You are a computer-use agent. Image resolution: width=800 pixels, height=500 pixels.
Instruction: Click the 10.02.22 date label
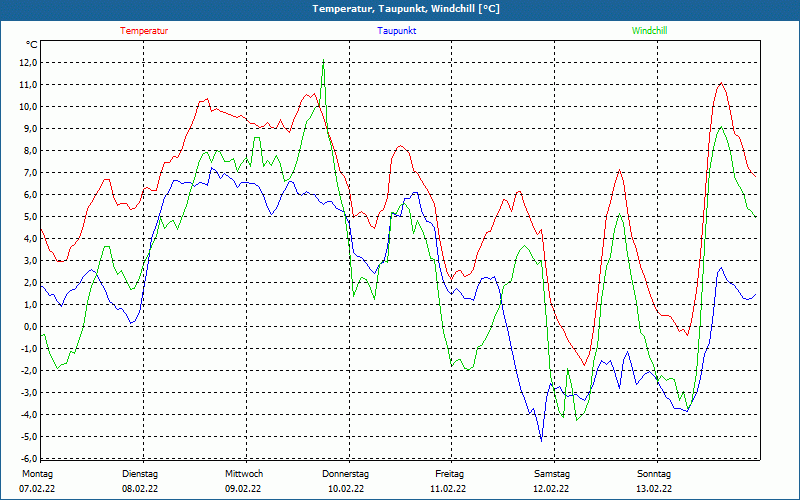346,489
